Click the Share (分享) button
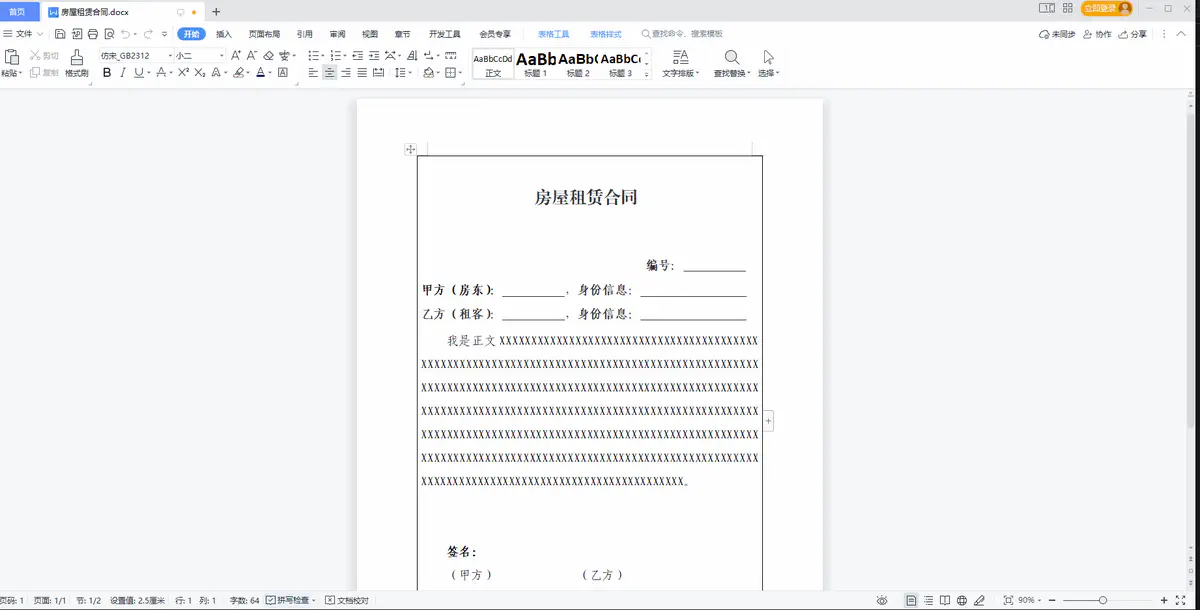The width and height of the screenshot is (1200, 610). [1133, 34]
